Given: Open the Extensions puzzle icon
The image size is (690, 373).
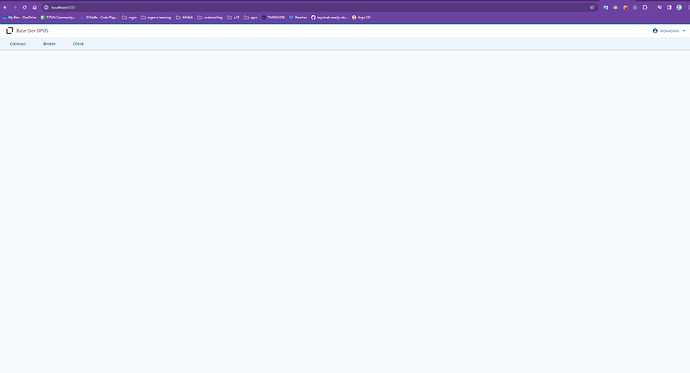Looking at the screenshot, I should coord(645,7).
